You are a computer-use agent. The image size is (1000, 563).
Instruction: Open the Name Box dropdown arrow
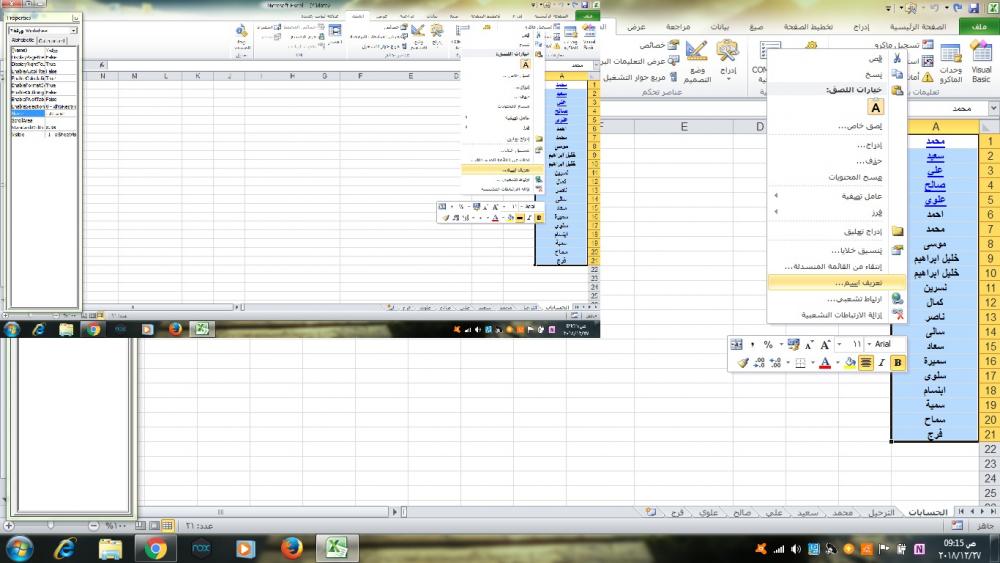(x=993, y=108)
